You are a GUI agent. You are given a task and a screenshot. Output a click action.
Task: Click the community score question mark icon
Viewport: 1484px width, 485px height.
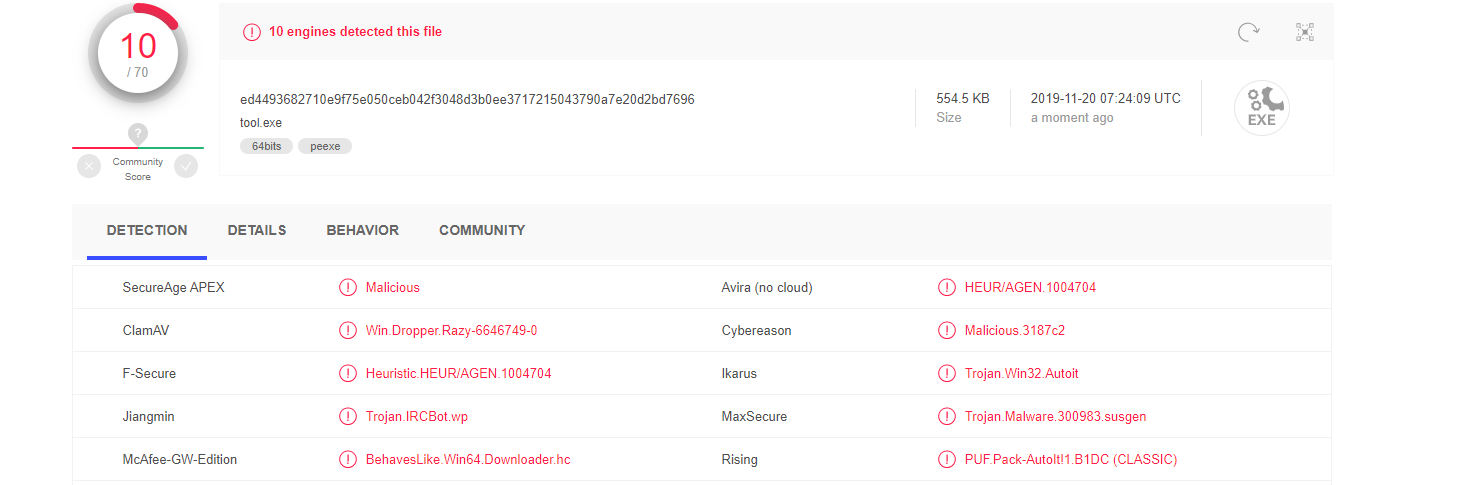click(x=138, y=134)
